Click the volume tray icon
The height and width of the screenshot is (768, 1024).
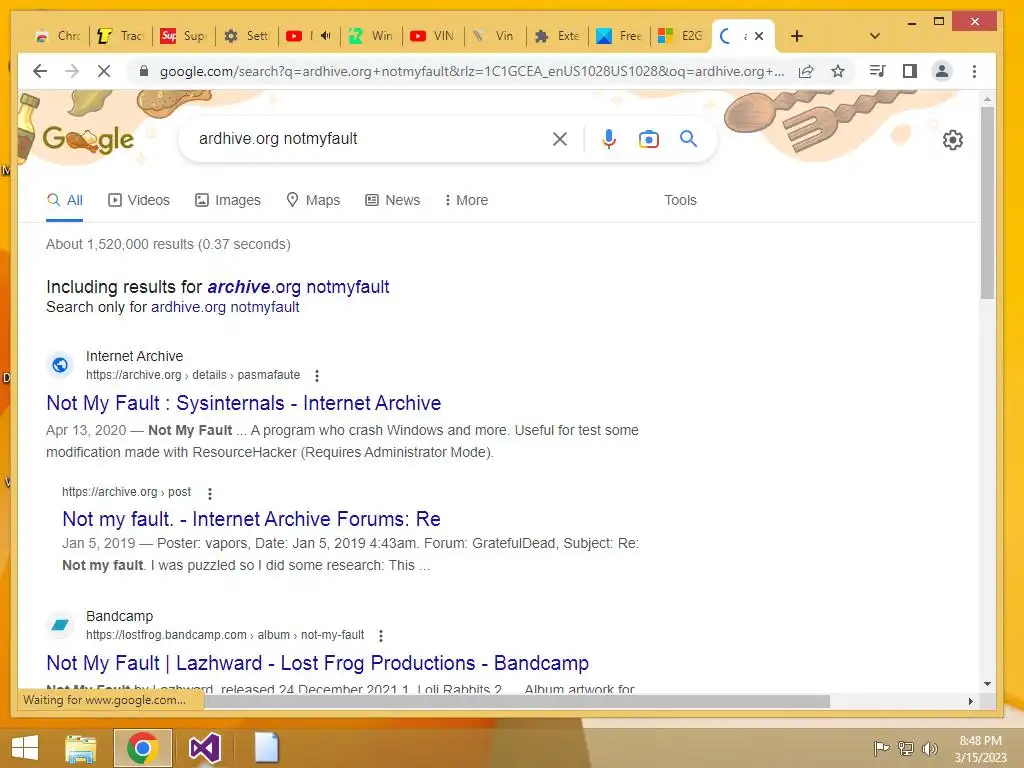[x=929, y=748]
